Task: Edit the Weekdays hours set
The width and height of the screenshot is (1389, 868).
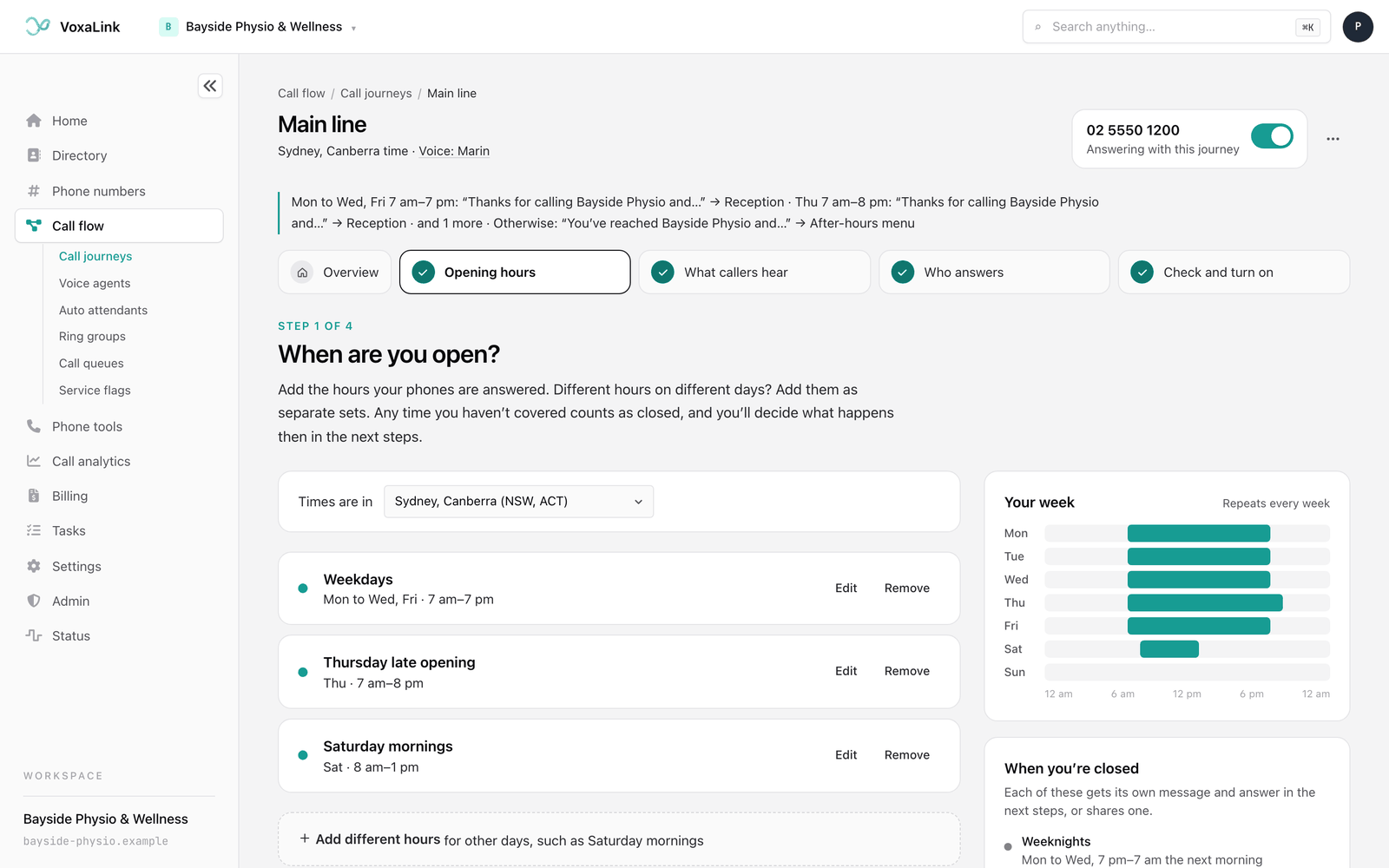Action: [846, 589]
